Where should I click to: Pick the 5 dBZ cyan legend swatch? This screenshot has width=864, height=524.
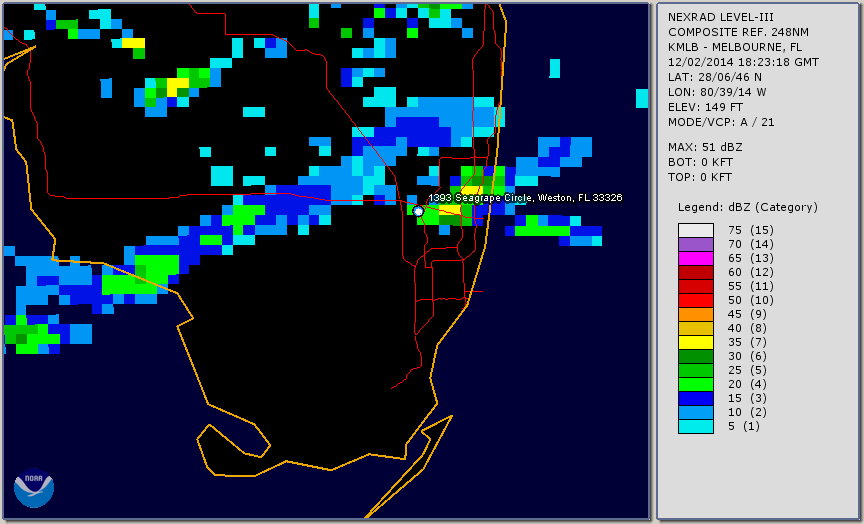coord(696,426)
